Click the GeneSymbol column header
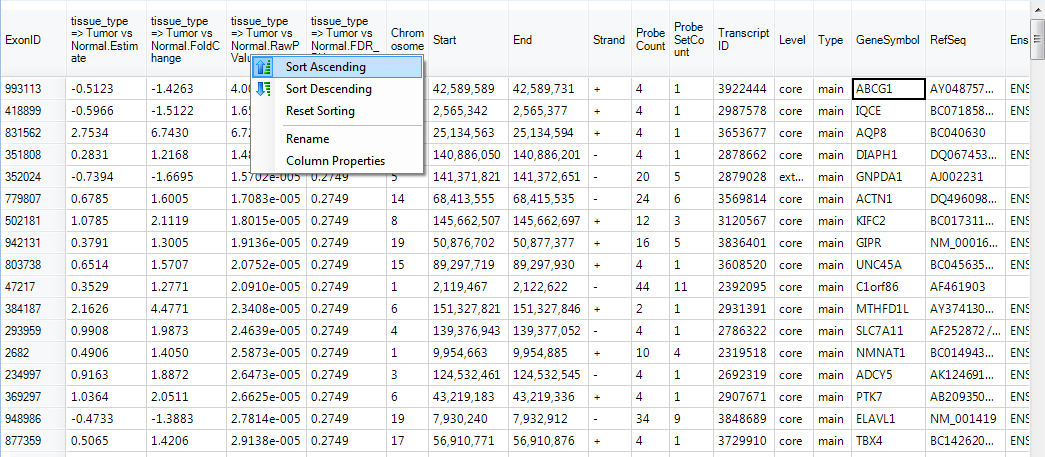This screenshot has height=457, width=1045. (888, 40)
